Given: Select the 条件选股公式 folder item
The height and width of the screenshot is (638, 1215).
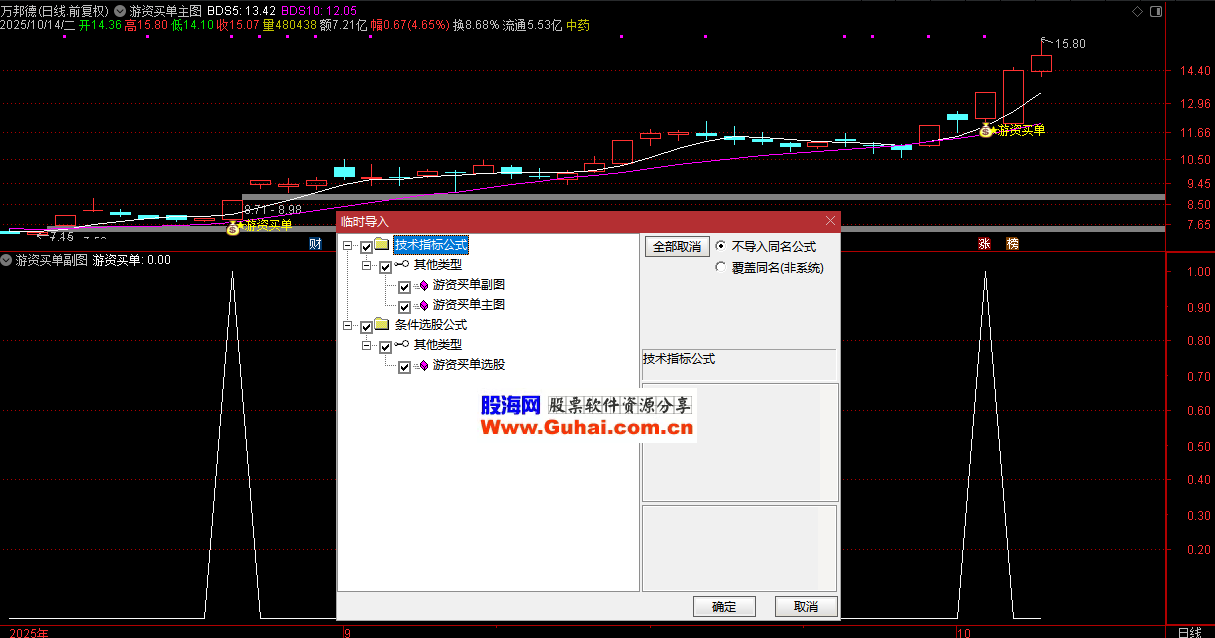Looking at the screenshot, I should [x=430, y=325].
